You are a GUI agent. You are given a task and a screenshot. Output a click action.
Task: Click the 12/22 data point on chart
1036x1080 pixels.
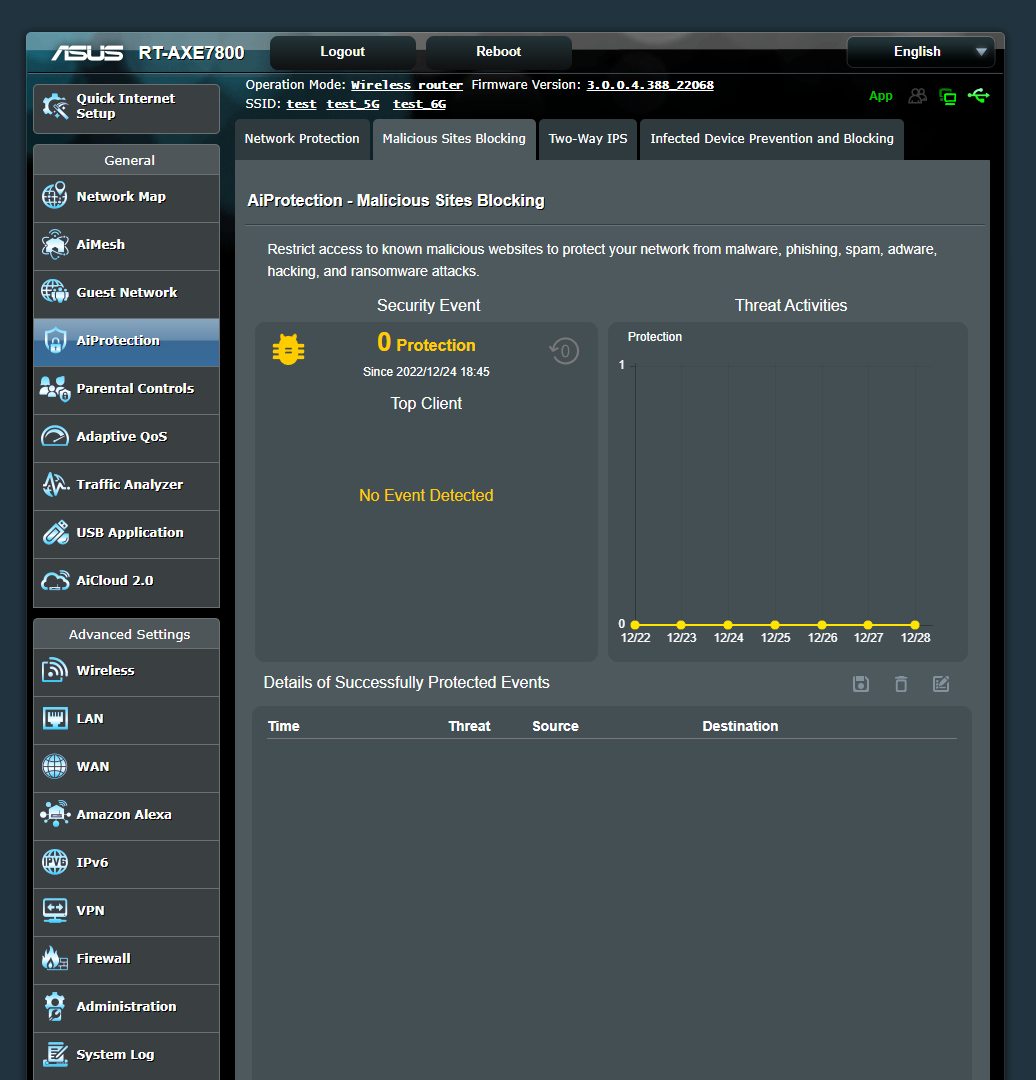635,625
